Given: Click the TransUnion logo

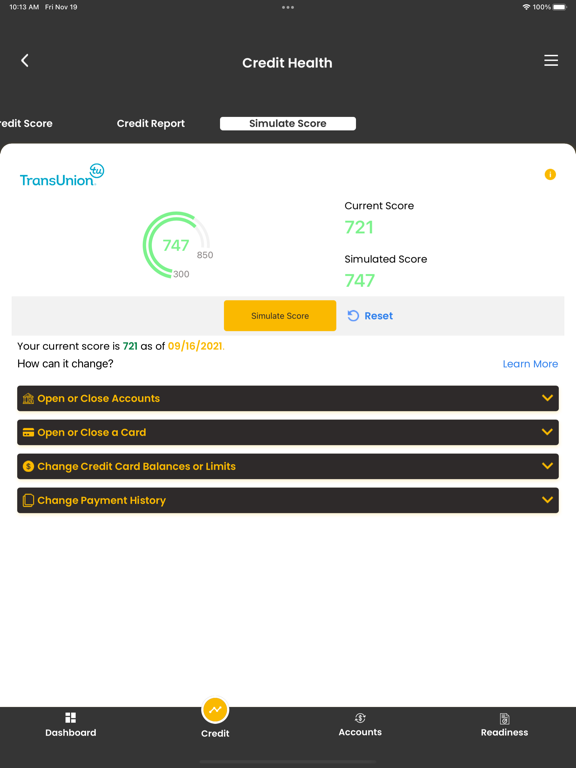Looking at the screenshot, I should pyautogui.click(x=62, y=175).
